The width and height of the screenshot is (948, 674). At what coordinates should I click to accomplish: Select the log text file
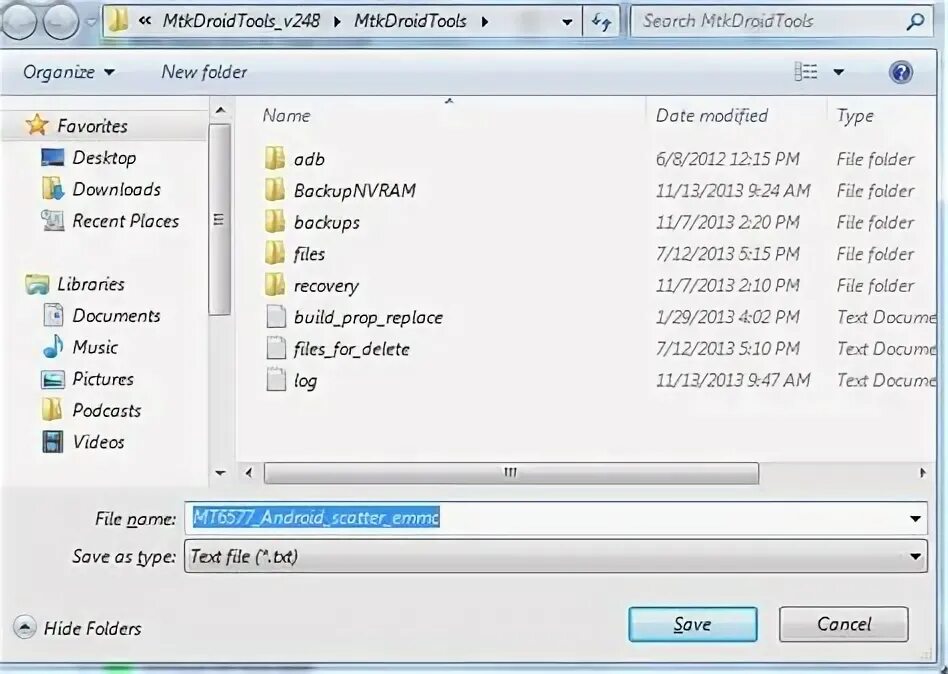(305, 380)
